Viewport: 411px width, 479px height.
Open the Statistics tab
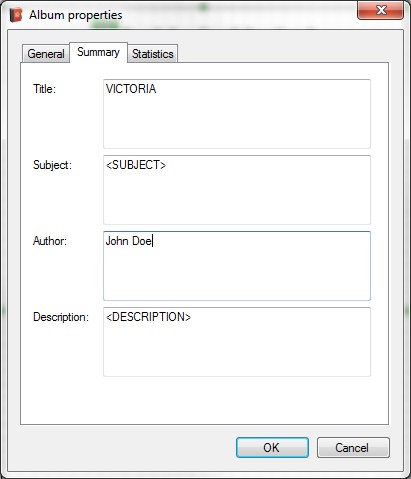tap(153, 53)
